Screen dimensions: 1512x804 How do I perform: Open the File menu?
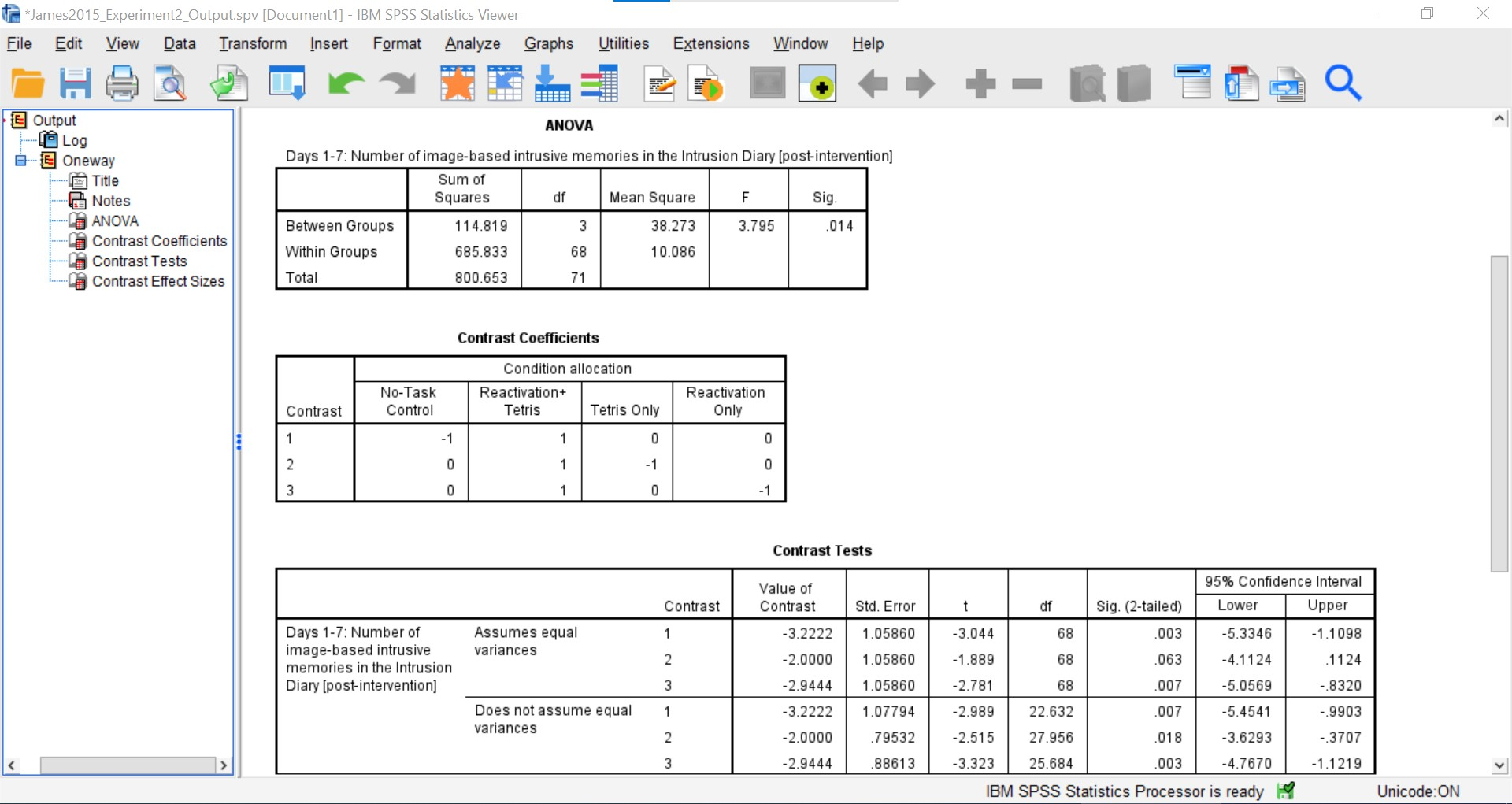coord(19,44)
